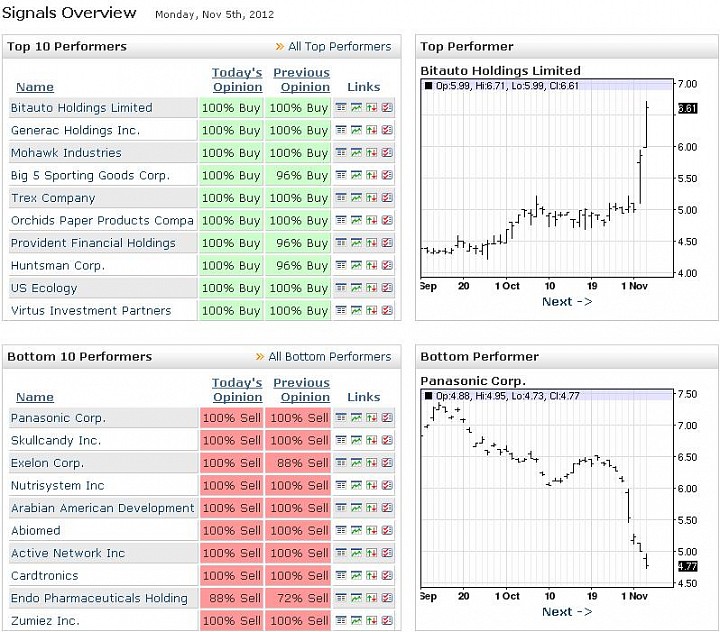Click up/down arrows icon for Exelon Corp.
Image resolution: width=720 pixels, height=632 pixels.
[x=371, y=463]
